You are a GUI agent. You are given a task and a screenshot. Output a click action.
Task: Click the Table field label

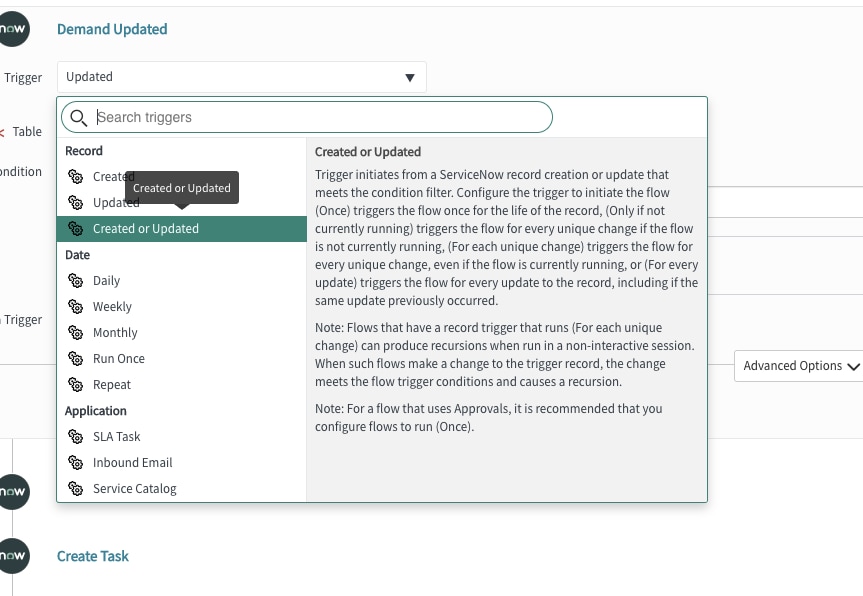click(27, 132)
